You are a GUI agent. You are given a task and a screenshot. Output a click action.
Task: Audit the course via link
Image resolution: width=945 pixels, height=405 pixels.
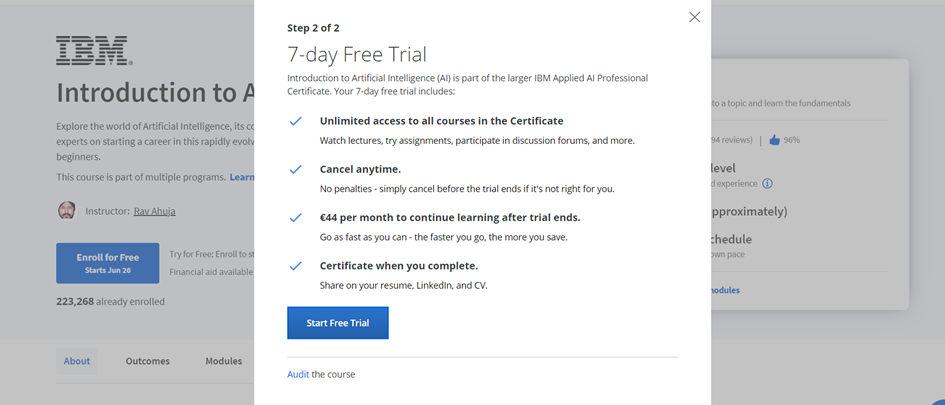coord(298,374)
